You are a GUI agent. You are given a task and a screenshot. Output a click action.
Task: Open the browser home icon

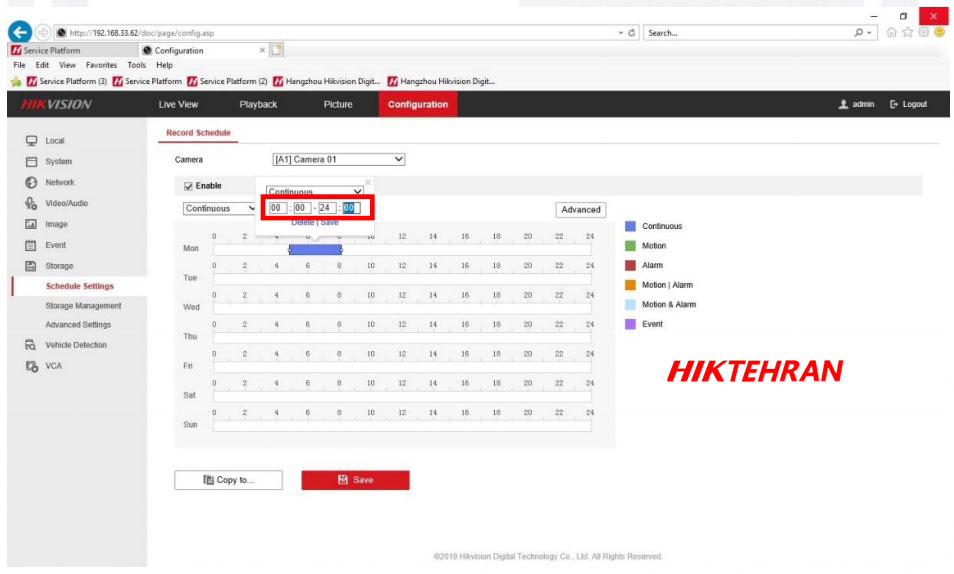(x=891, y=32)
